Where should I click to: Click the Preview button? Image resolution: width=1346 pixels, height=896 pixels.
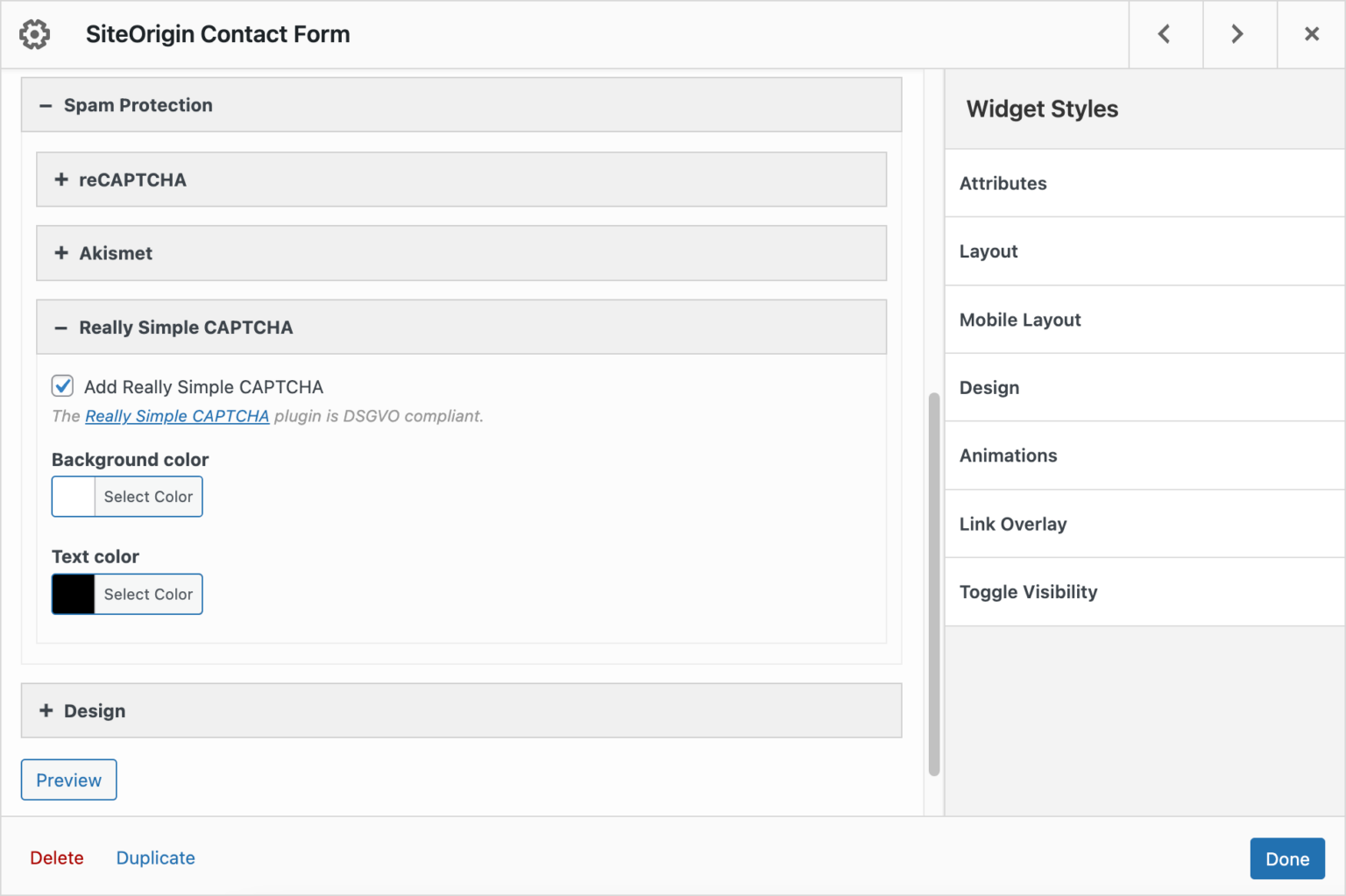pos(68,780)
